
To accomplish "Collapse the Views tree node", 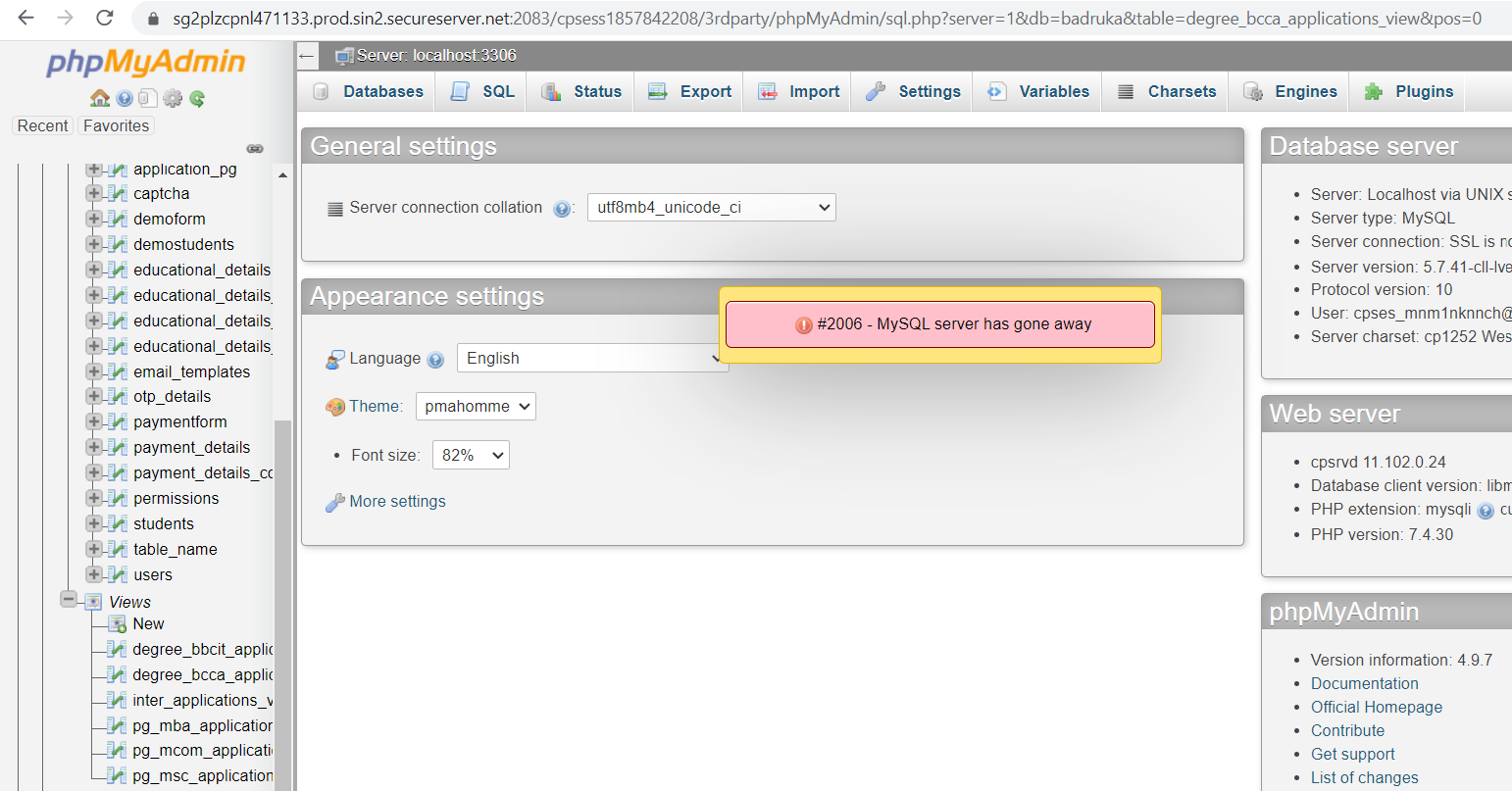I will [69, 599].
